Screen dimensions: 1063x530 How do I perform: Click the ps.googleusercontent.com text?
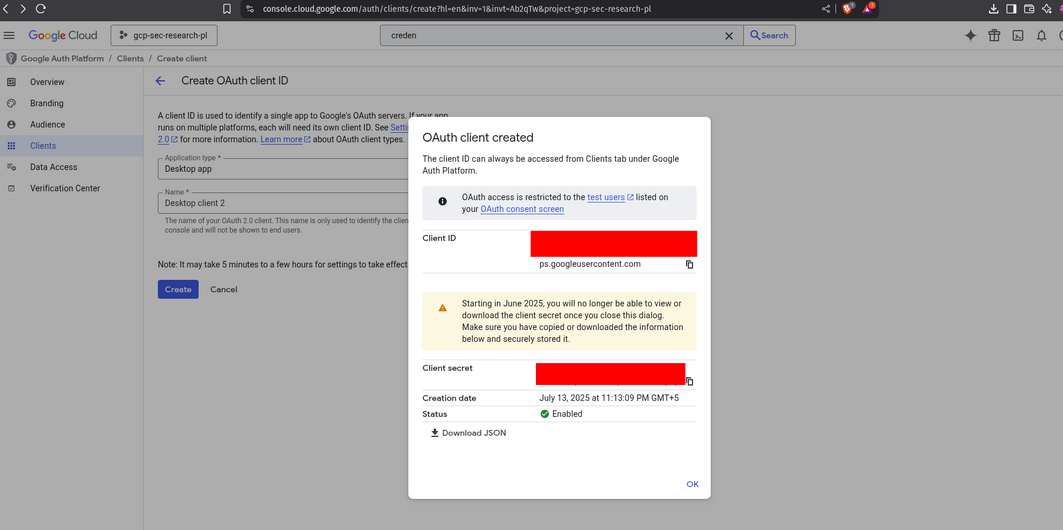[590, 264]
